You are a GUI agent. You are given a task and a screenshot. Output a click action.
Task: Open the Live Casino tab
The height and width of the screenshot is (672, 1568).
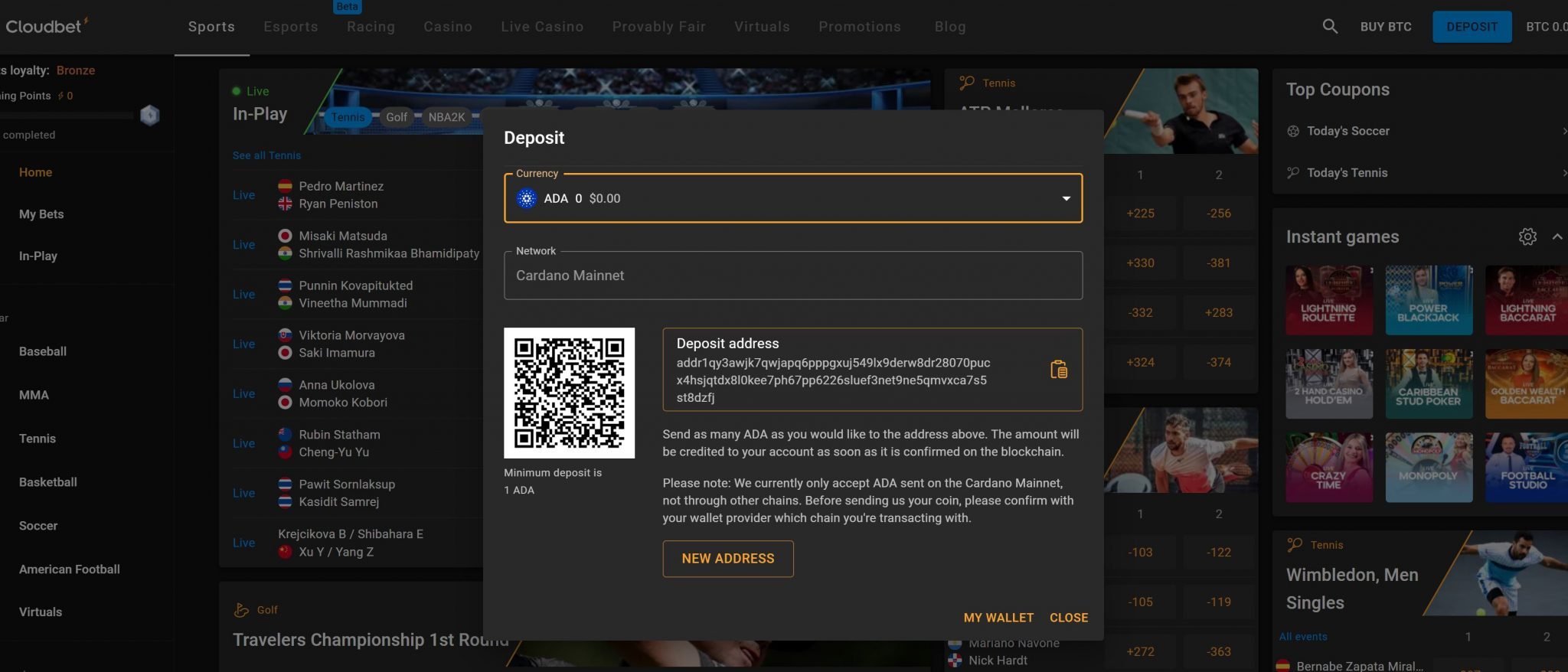click(542, 27)
